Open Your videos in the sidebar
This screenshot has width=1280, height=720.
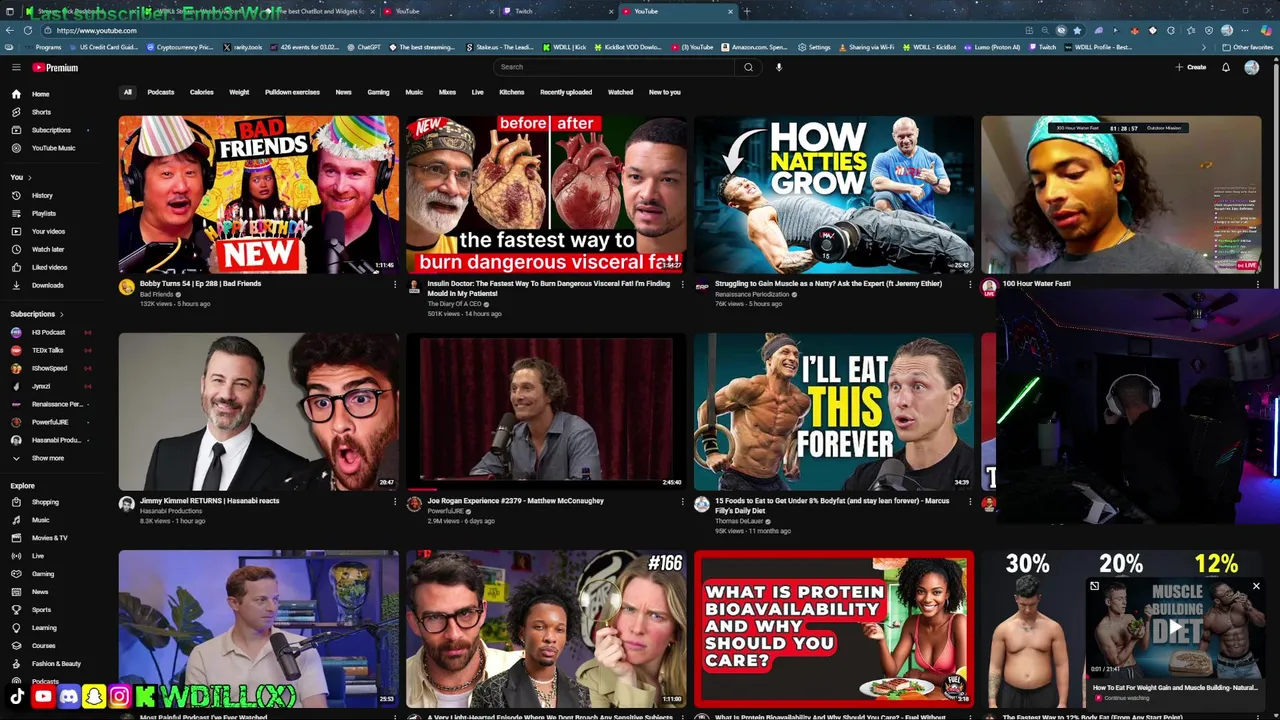coord(48,231)
